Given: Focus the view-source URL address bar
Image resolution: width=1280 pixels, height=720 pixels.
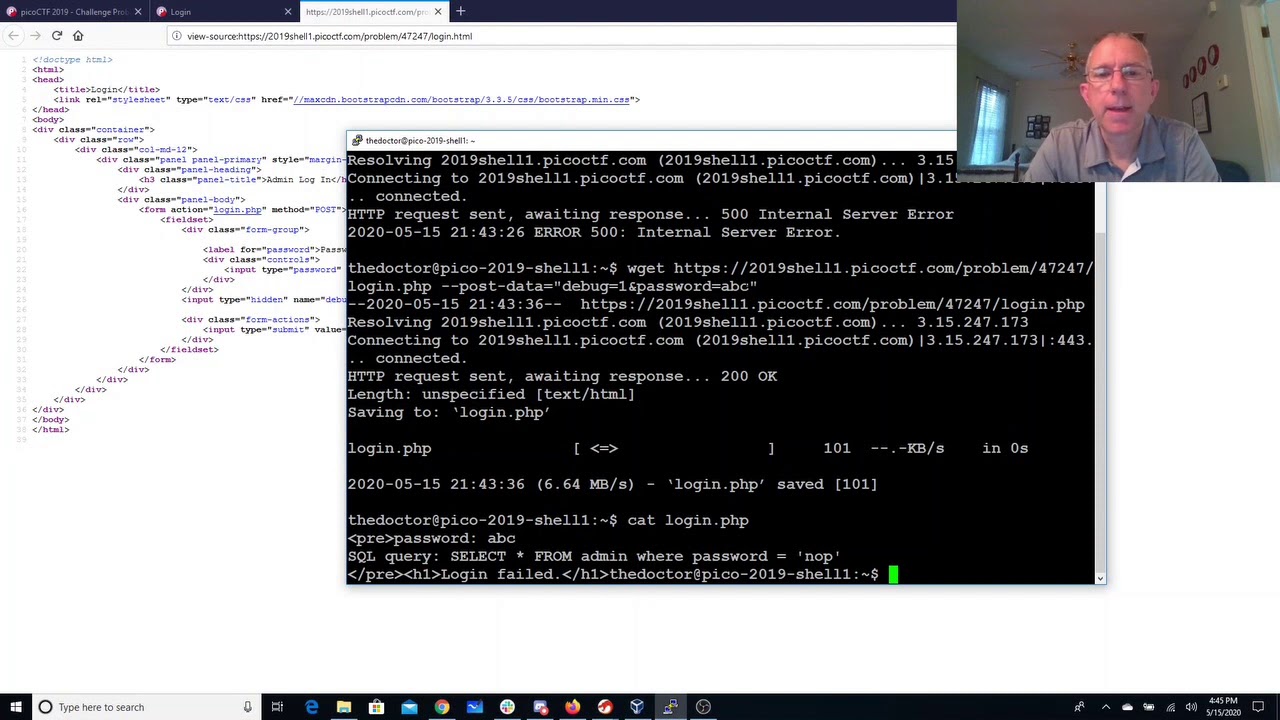Looking at the screenshot, I should [x=560, y=36].
